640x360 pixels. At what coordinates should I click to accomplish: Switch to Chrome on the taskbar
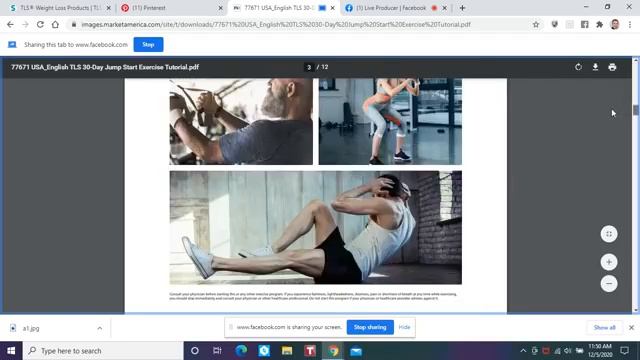tap(333, 351)
